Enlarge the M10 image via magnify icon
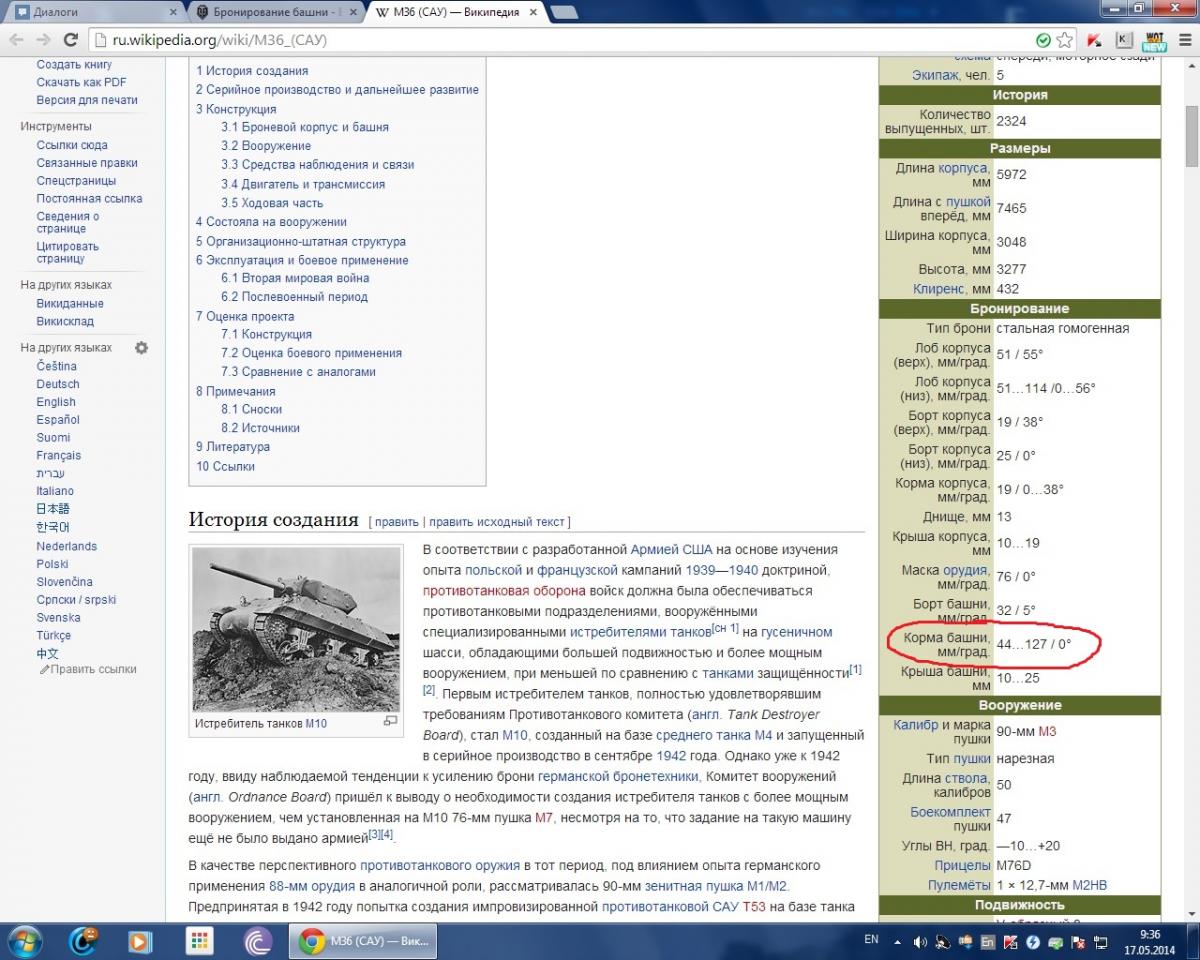The height and width of the screenshot is (960, 1200). (390, 721)
